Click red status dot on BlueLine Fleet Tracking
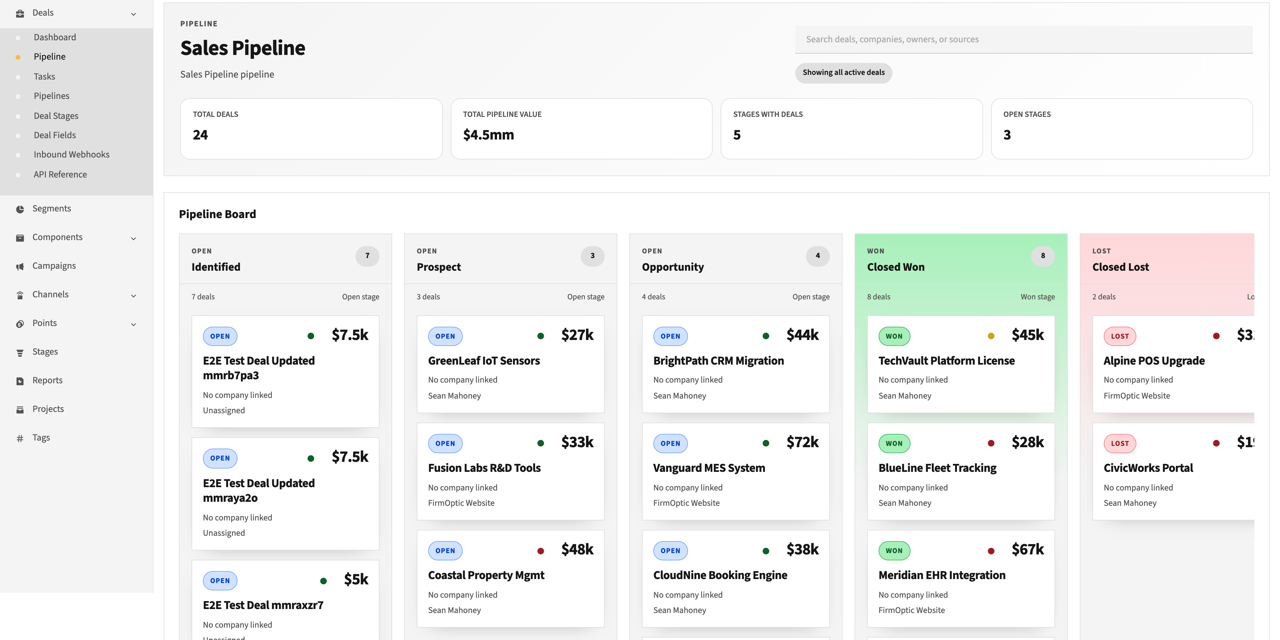 pyautogui.click(x=991, y=443)
